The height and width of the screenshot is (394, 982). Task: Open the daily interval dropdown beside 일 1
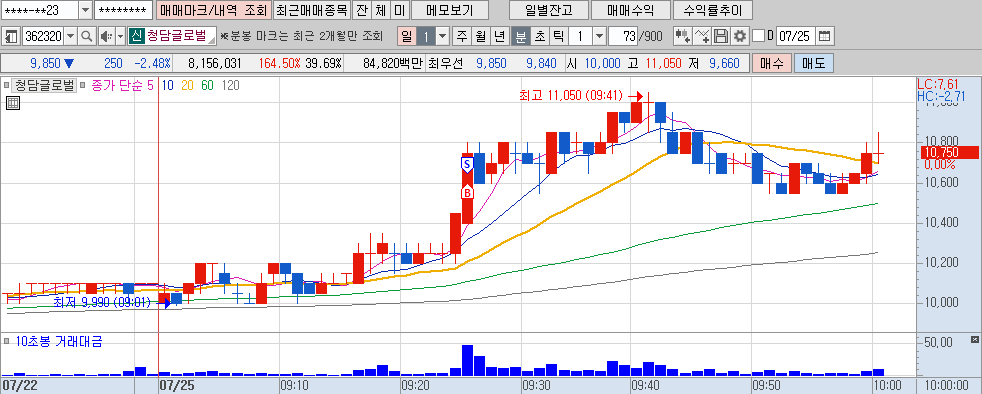[x=443, y=36]
